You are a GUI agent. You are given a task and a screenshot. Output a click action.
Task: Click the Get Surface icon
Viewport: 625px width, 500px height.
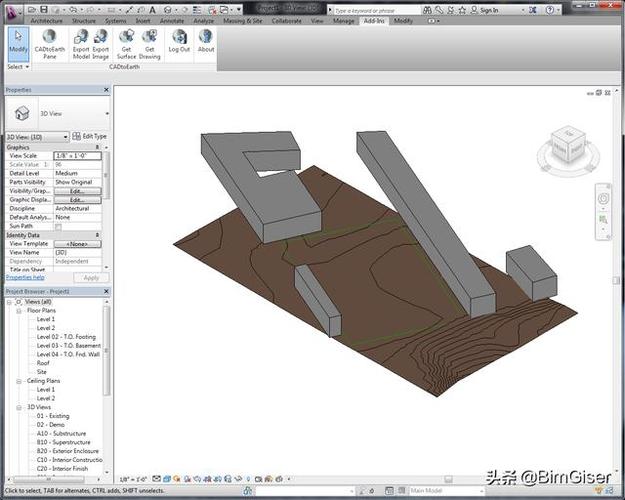pos(128,37)
